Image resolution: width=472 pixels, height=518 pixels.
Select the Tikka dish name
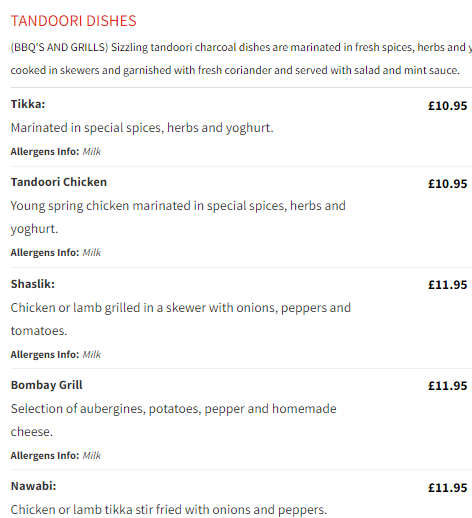(28, 104)
